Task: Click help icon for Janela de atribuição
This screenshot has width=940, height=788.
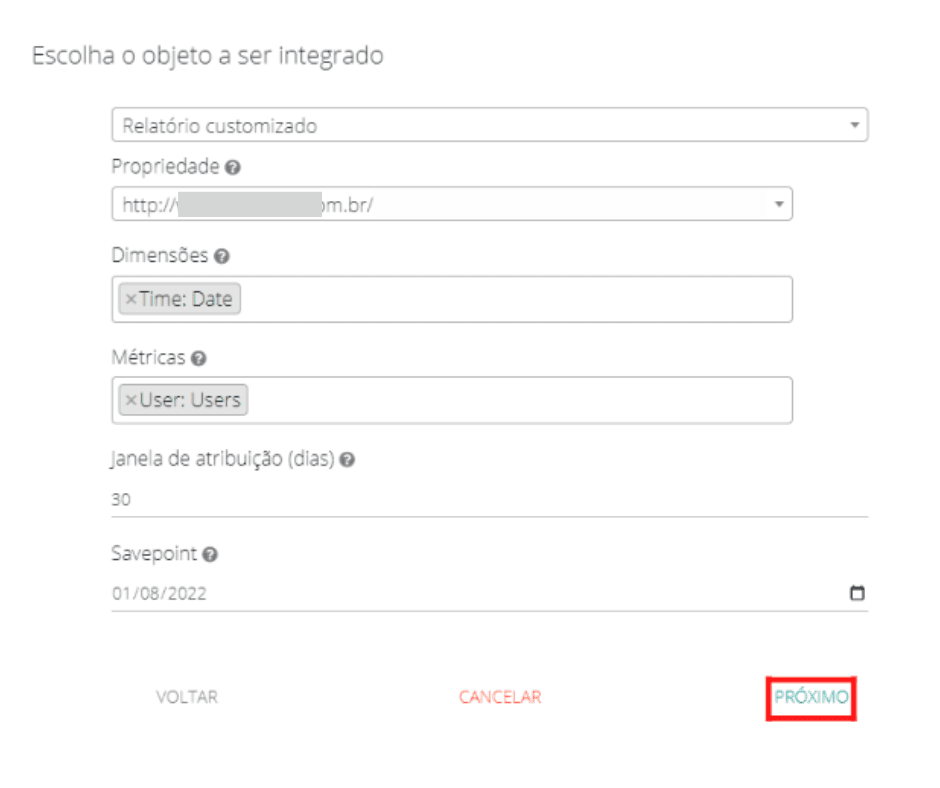Action: (346, 460)
